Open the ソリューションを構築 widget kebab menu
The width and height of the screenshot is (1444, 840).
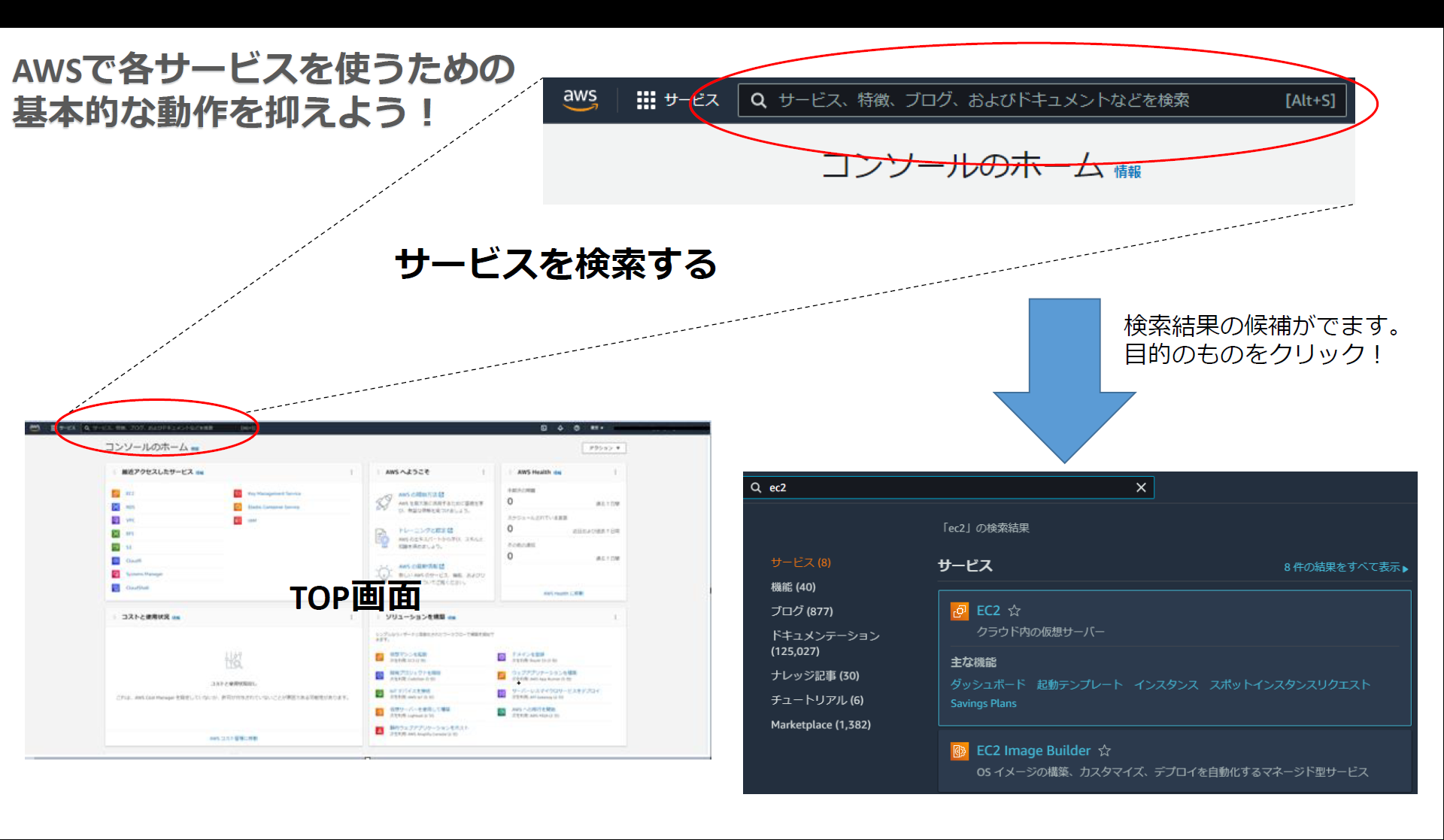615,617
